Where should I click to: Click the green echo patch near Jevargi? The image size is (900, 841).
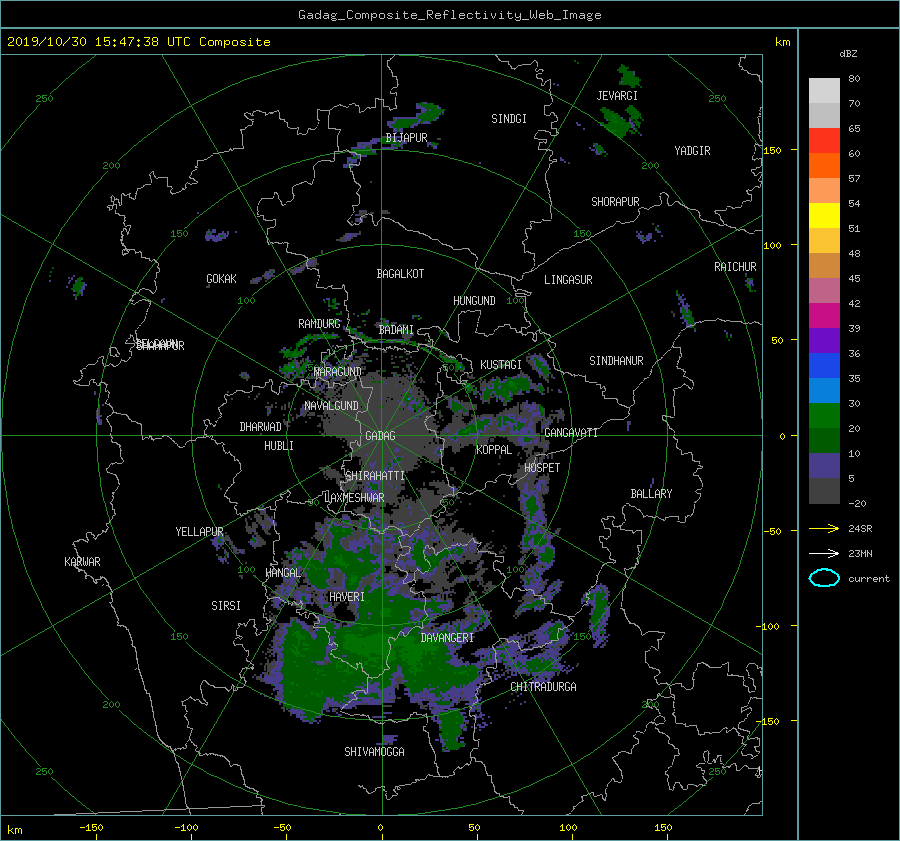619,122
